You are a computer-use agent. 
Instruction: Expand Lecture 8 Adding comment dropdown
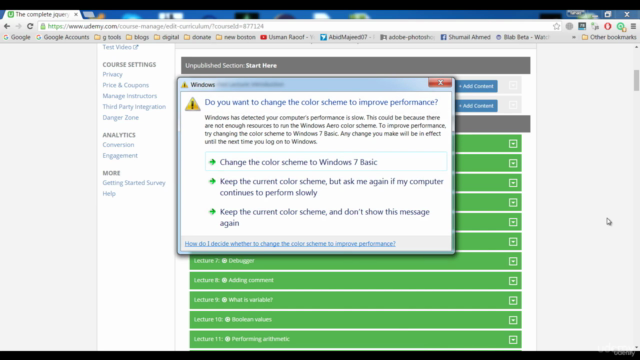pos(513,281)
